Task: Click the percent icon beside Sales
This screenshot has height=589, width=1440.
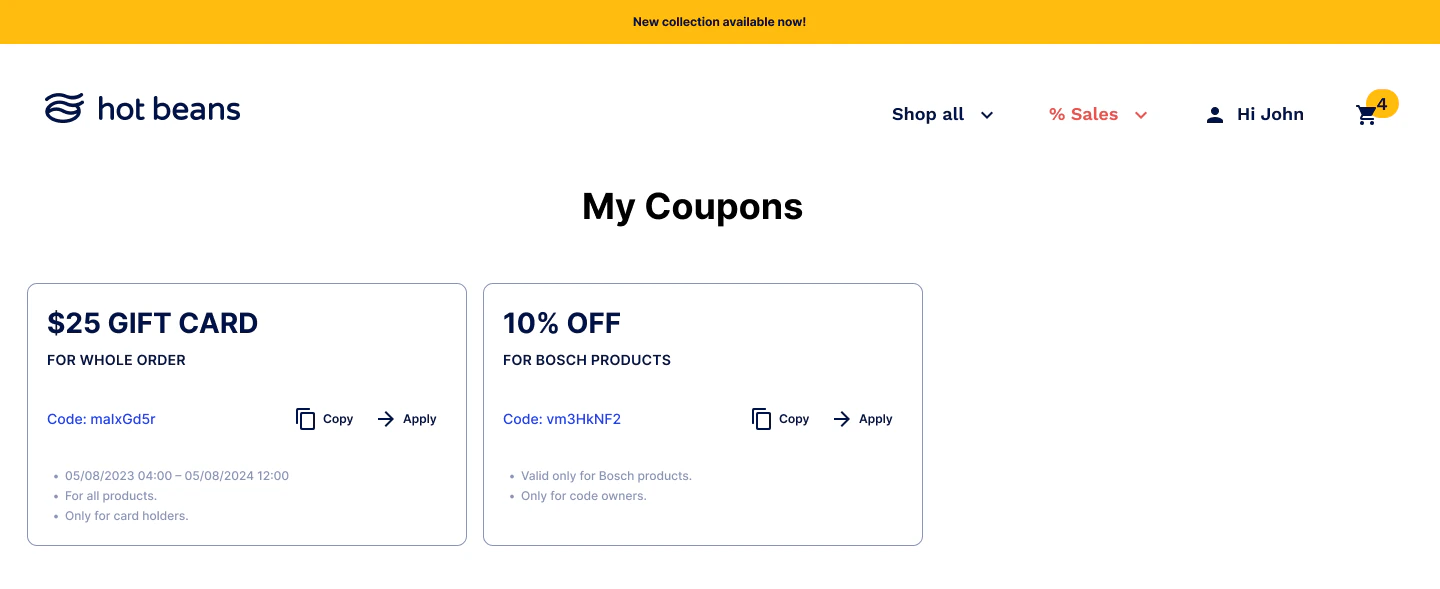Action: (x=1057, y=114)
